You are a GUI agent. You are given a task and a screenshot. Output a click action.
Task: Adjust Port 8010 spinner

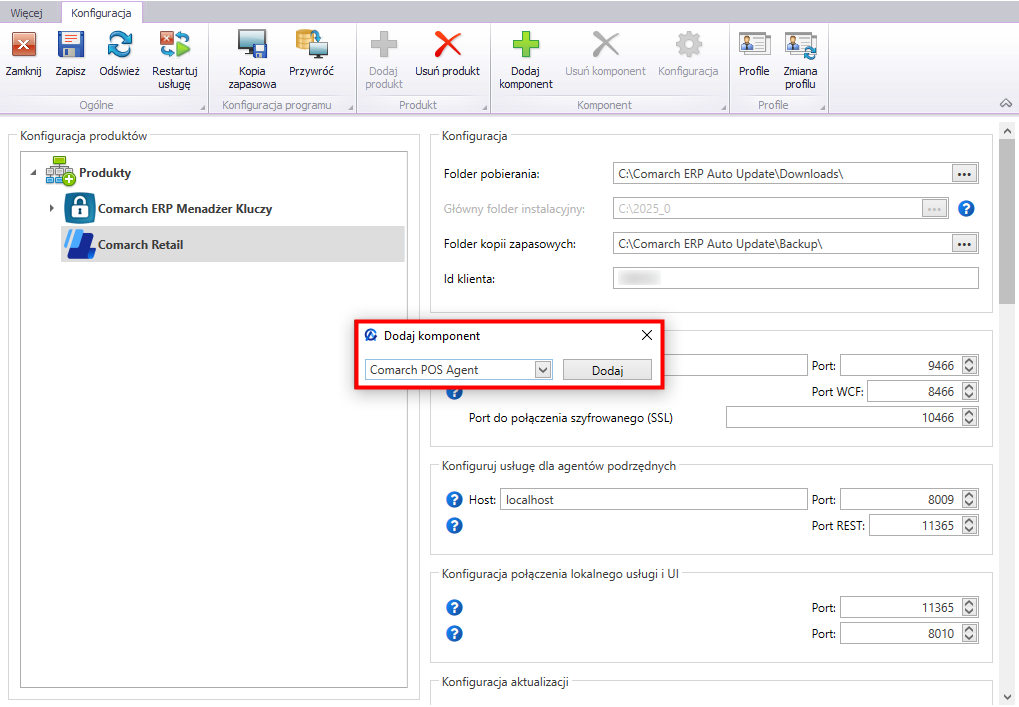pos(969,633)
